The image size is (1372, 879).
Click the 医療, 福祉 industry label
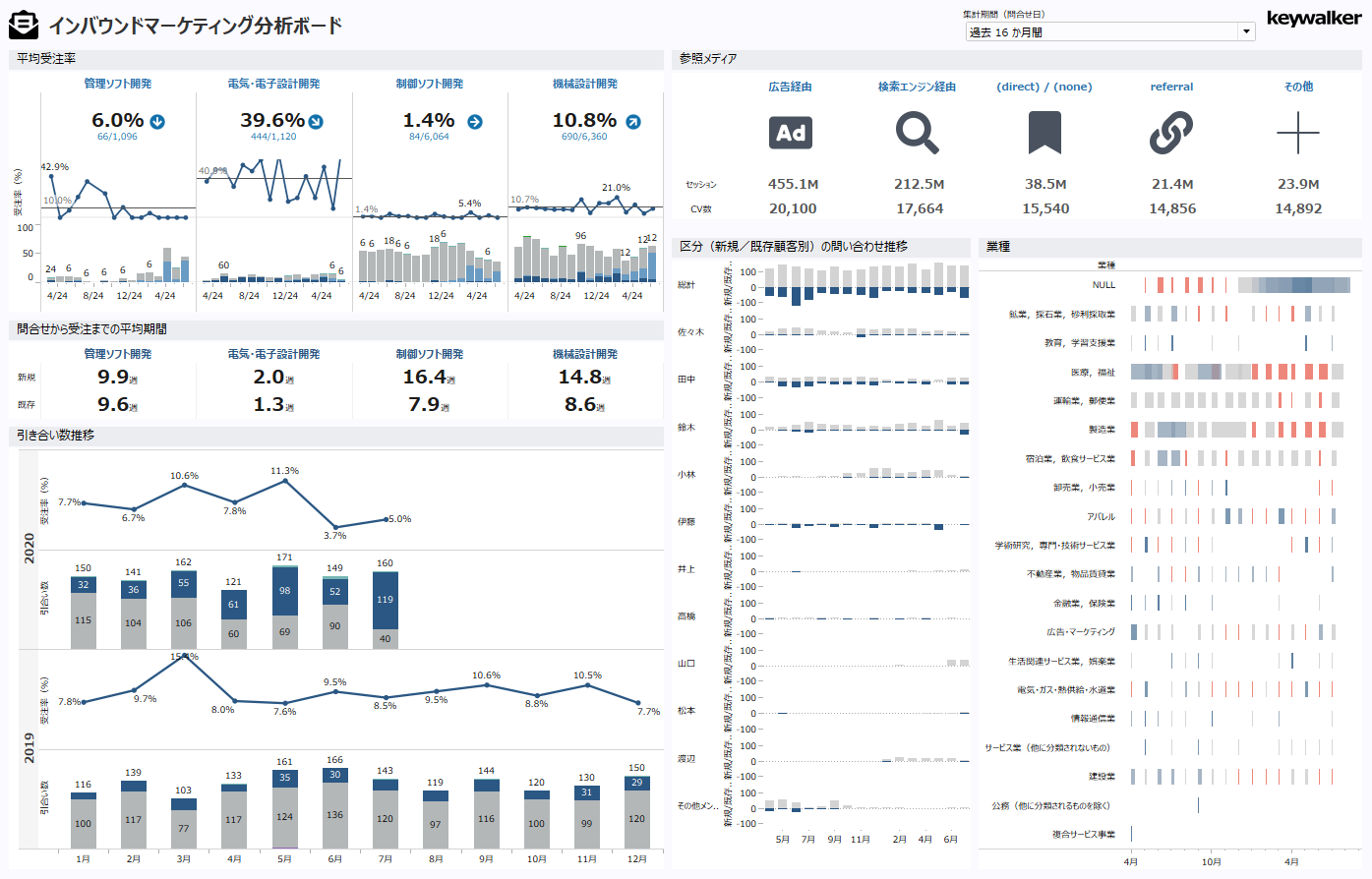(1093, 373)
